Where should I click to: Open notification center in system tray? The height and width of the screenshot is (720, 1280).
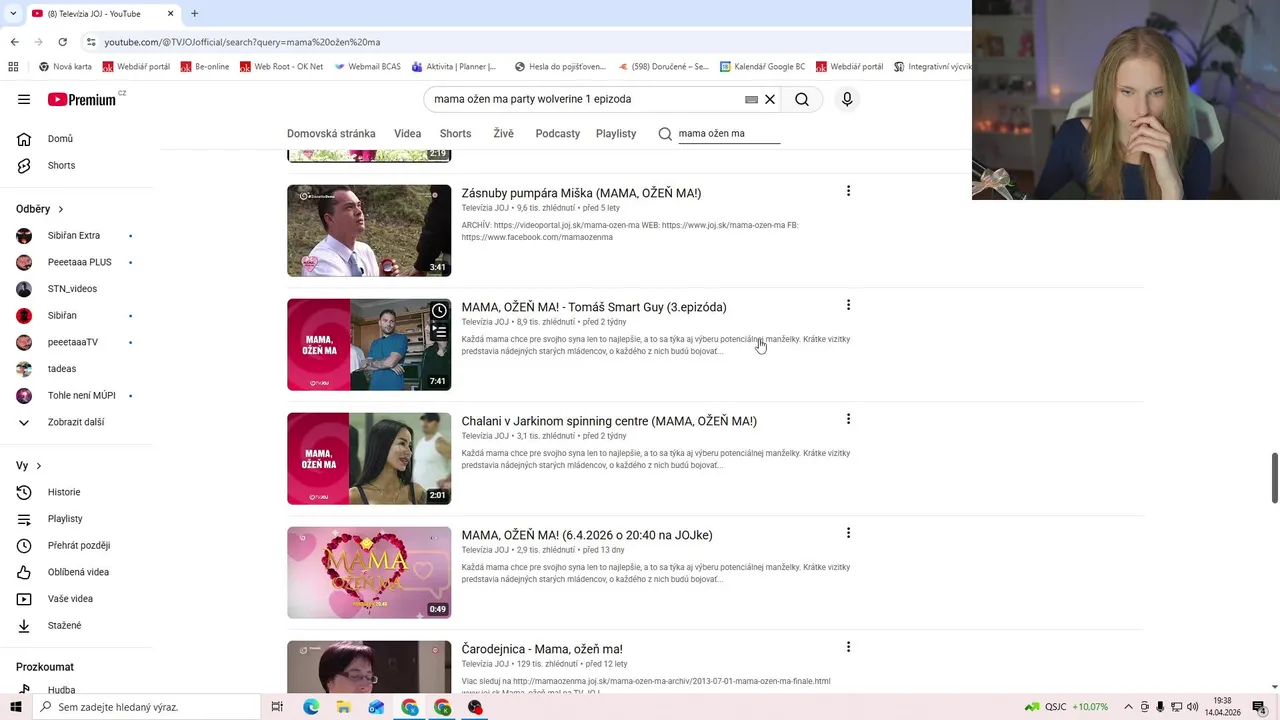click(1259, 707)
